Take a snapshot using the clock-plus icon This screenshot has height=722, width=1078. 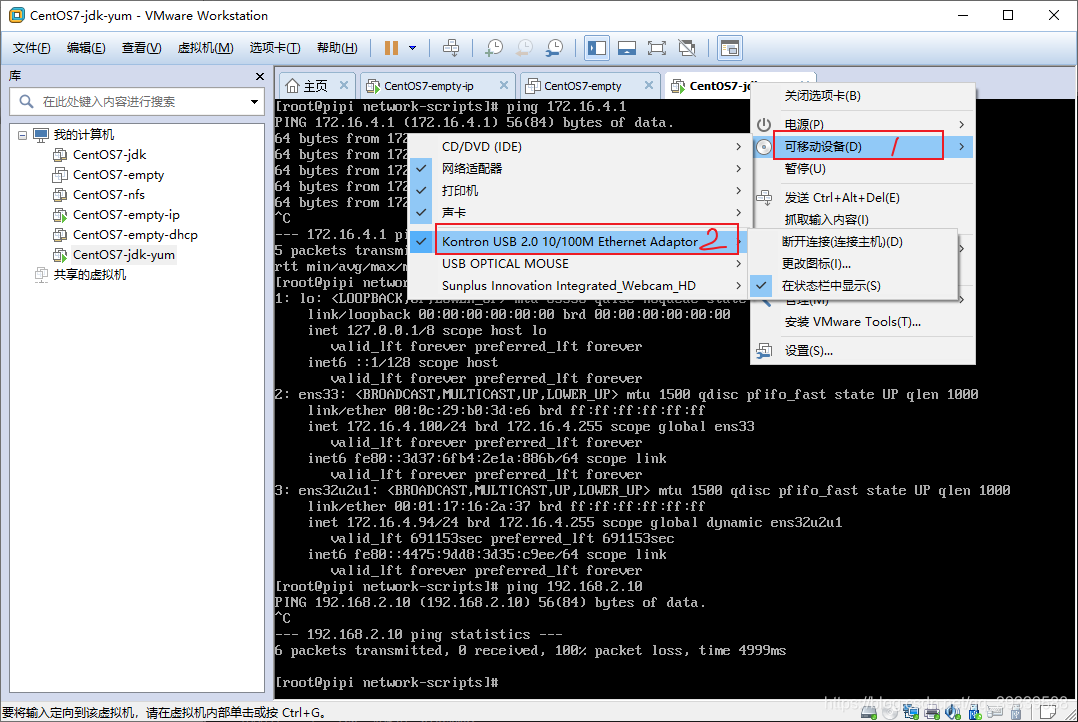tap(494, 47)
